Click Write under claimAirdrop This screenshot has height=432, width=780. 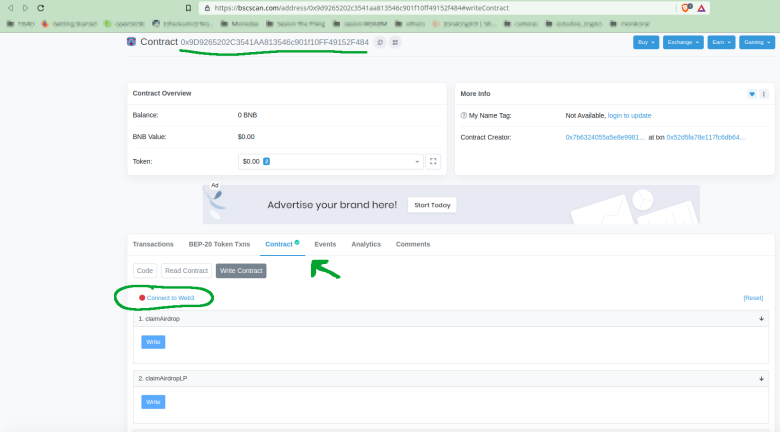[153, 342]
